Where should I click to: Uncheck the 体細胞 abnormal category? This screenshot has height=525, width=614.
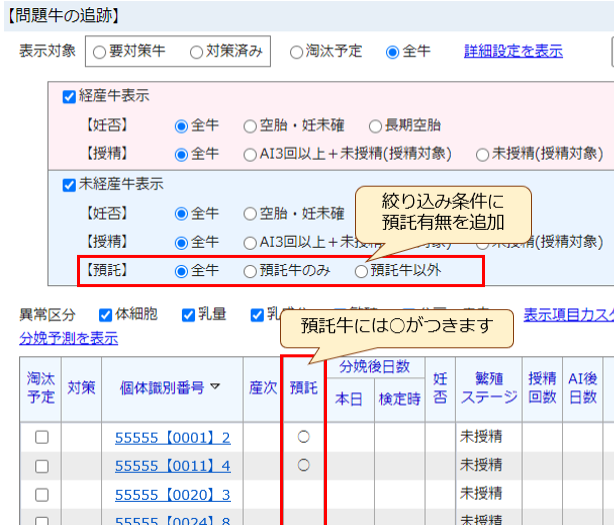click(x=105, y=315)
